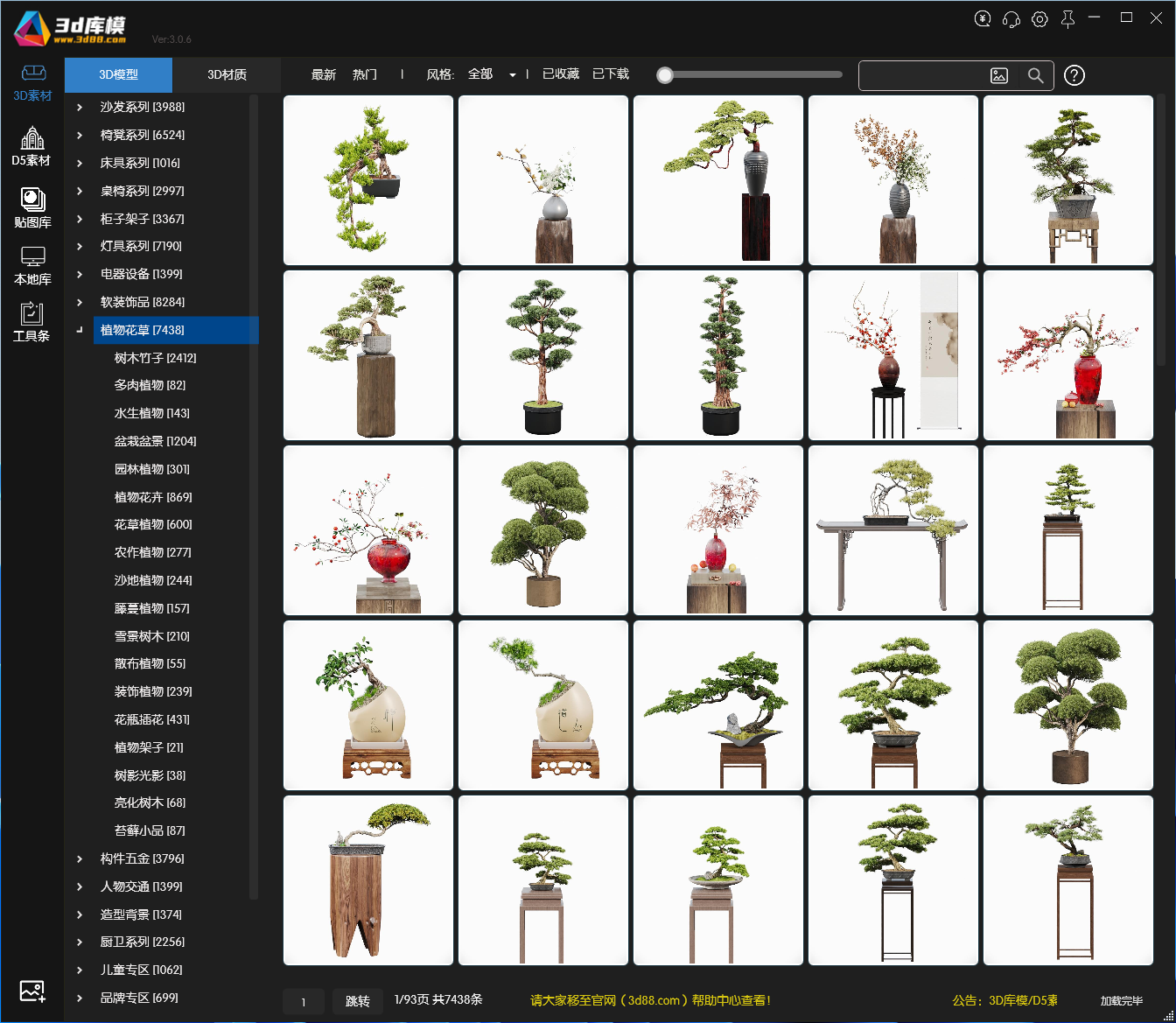
Task: Click the thumbnail size slider handle
Action: click(x=665, y=75)
